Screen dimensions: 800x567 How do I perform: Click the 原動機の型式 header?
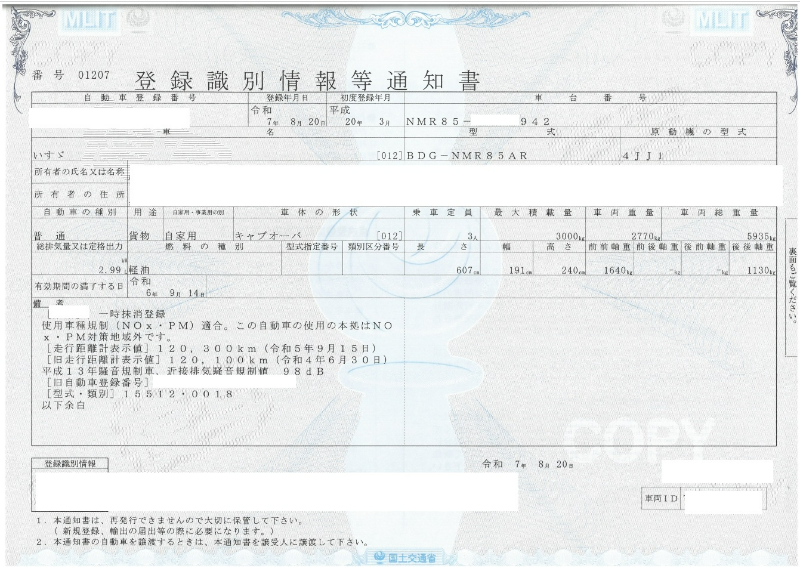pos(698,132)
